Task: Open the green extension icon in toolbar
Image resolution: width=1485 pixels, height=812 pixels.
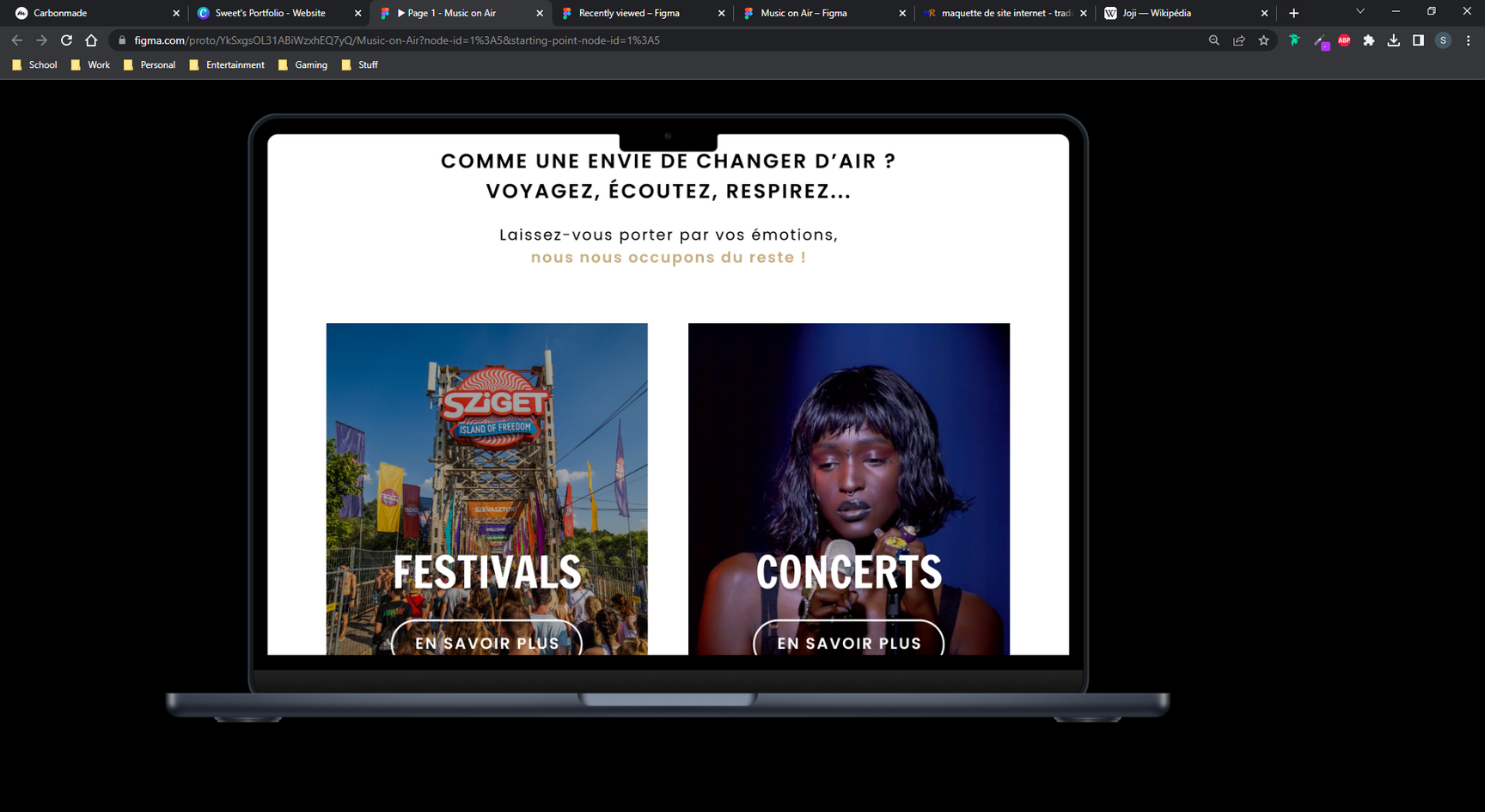Action: (x=1294, y=40)
